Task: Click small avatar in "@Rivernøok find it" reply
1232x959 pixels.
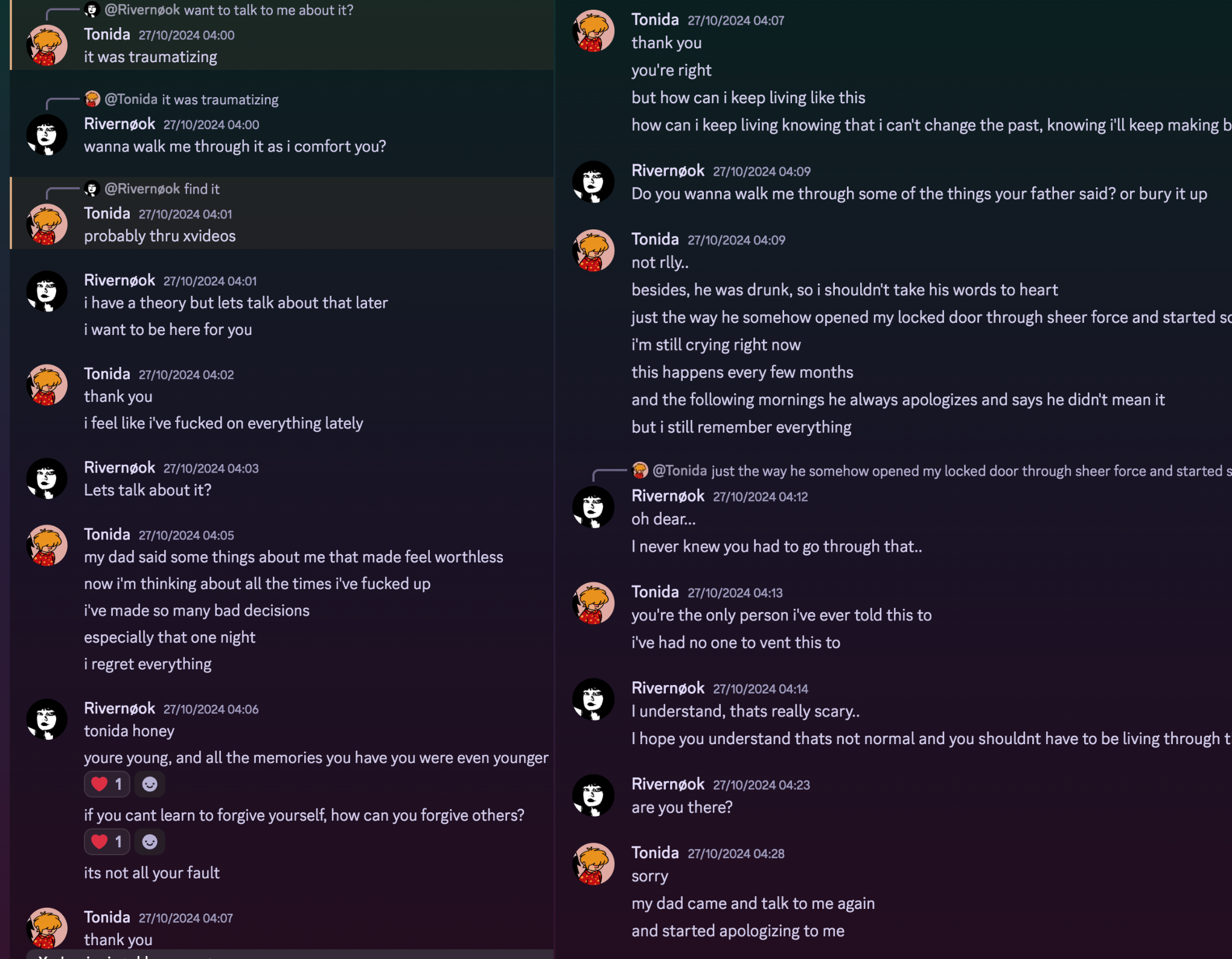Action: pos(92,189)
